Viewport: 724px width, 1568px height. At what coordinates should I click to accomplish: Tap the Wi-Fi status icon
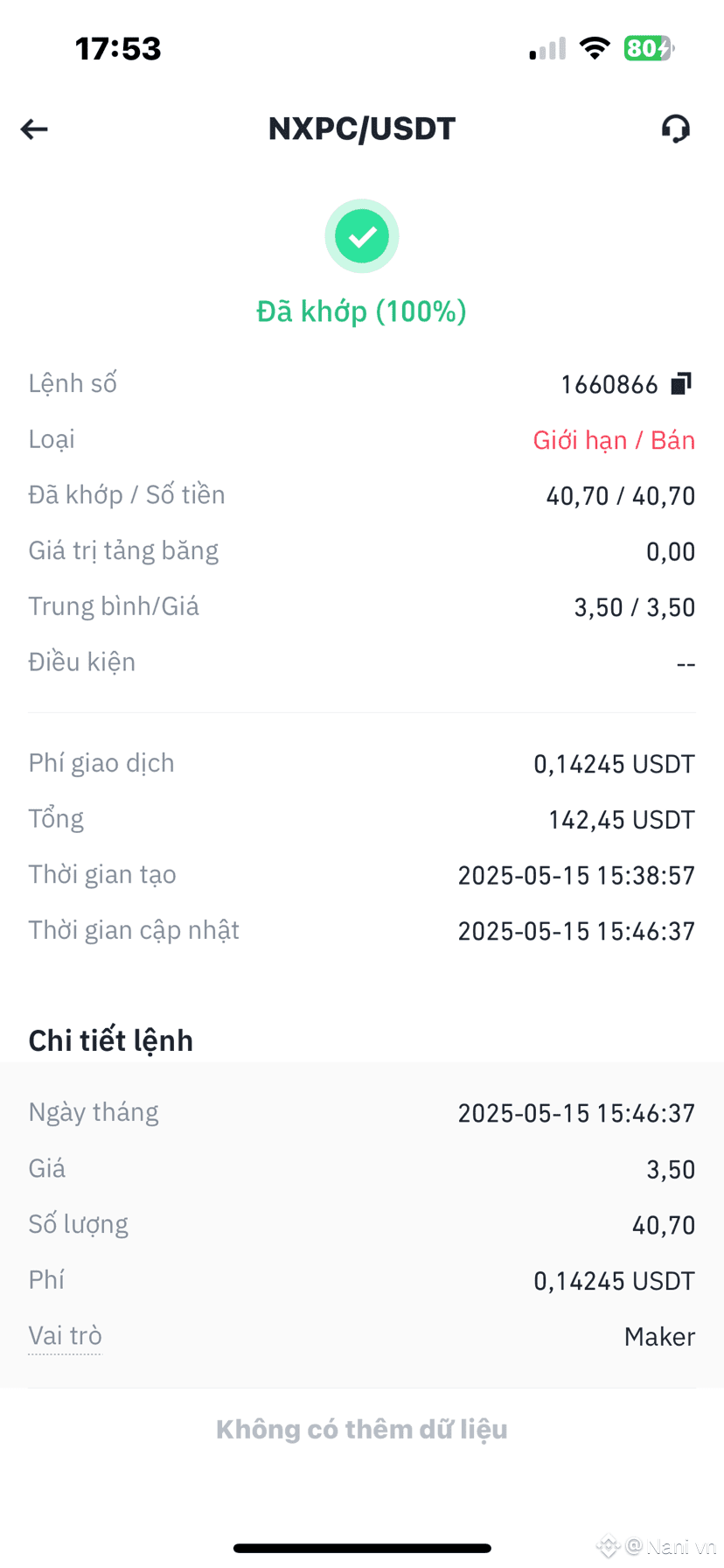pyautogui.click(x=595, y=48)
